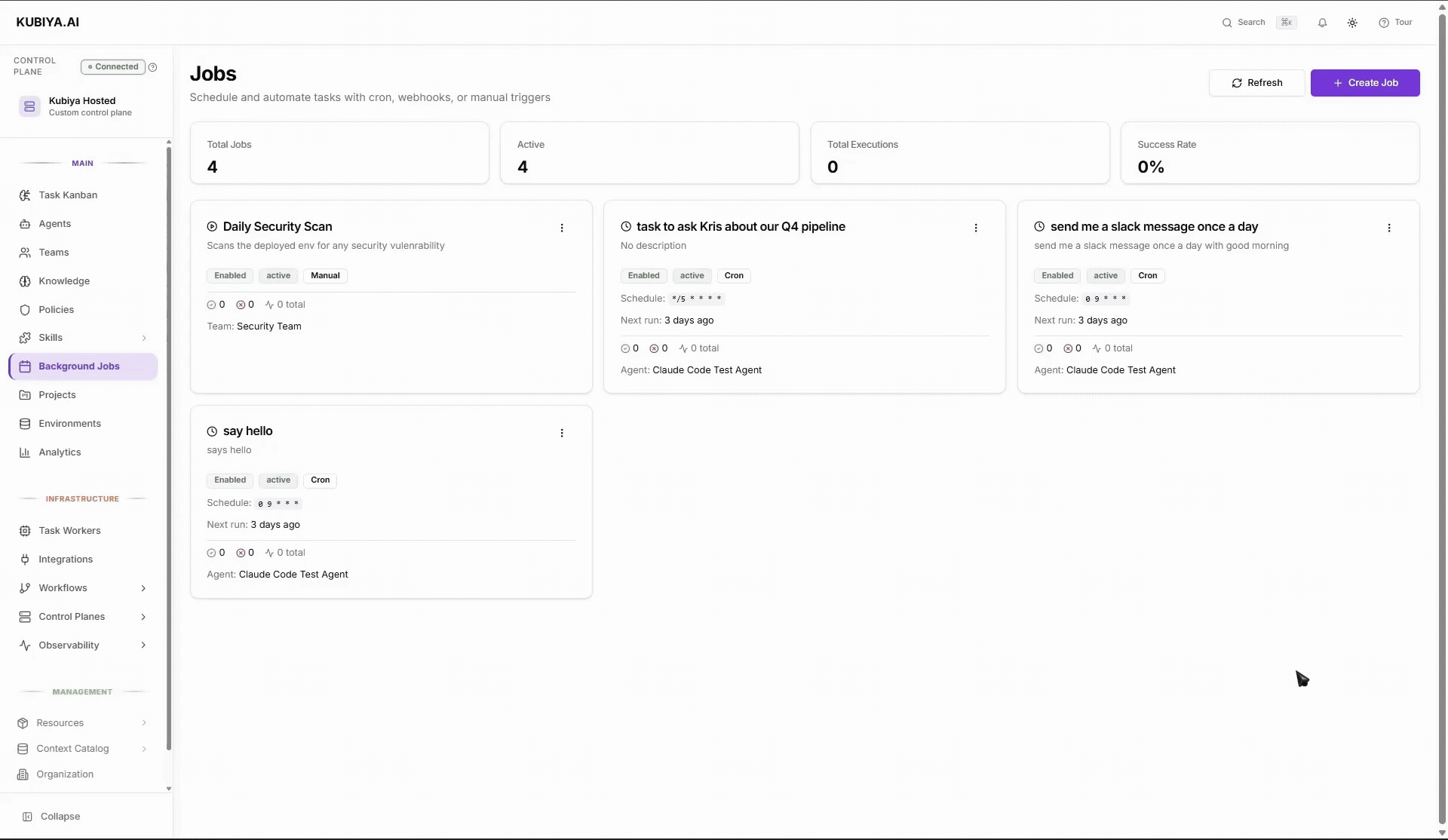Open the Task Kanban section in the sidebar
The width and height of the screenshot is (1448, 840).
coord(68,195)
